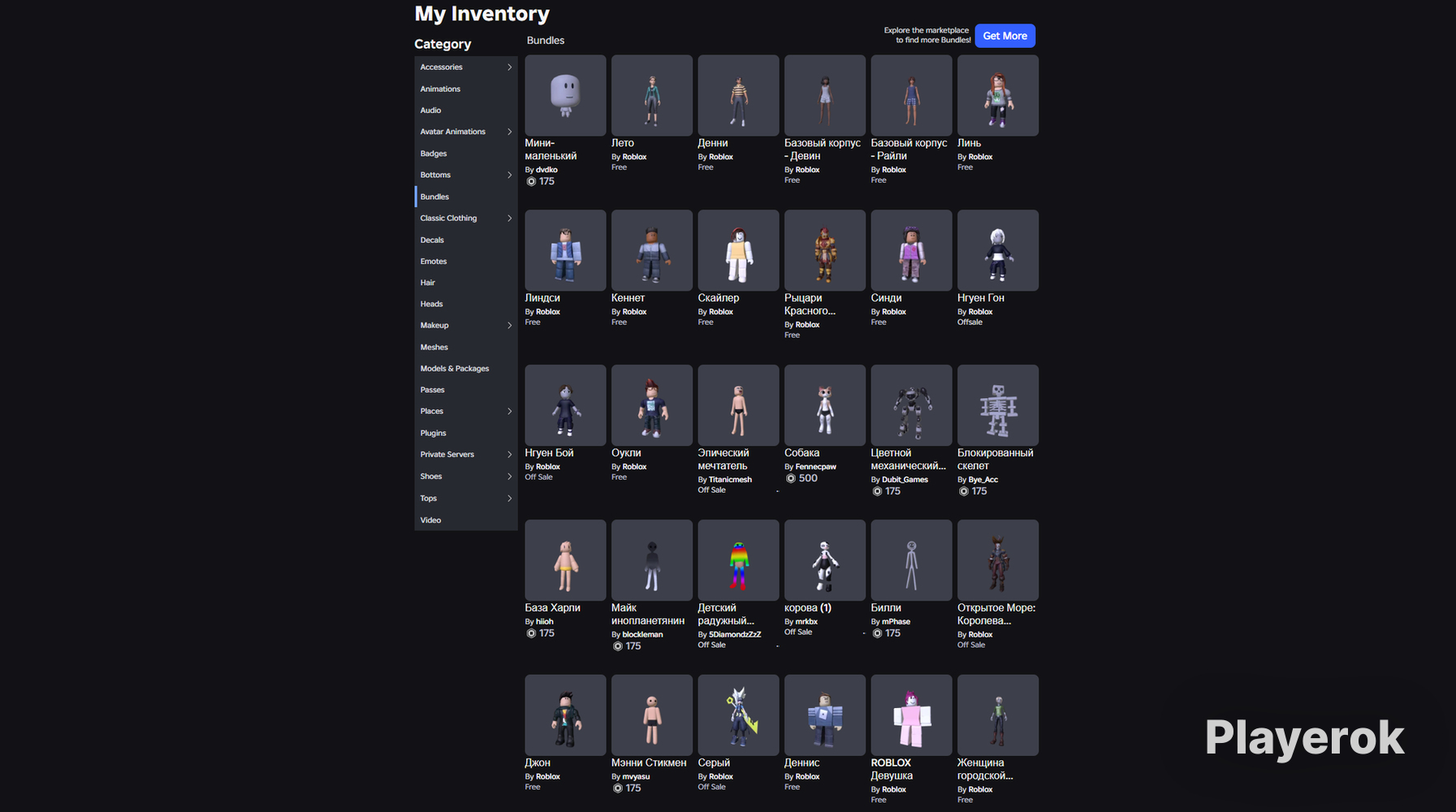Switch to the Emotes category
The width and height of the screenshot is (1456, 812).
[x=466, y=261]
